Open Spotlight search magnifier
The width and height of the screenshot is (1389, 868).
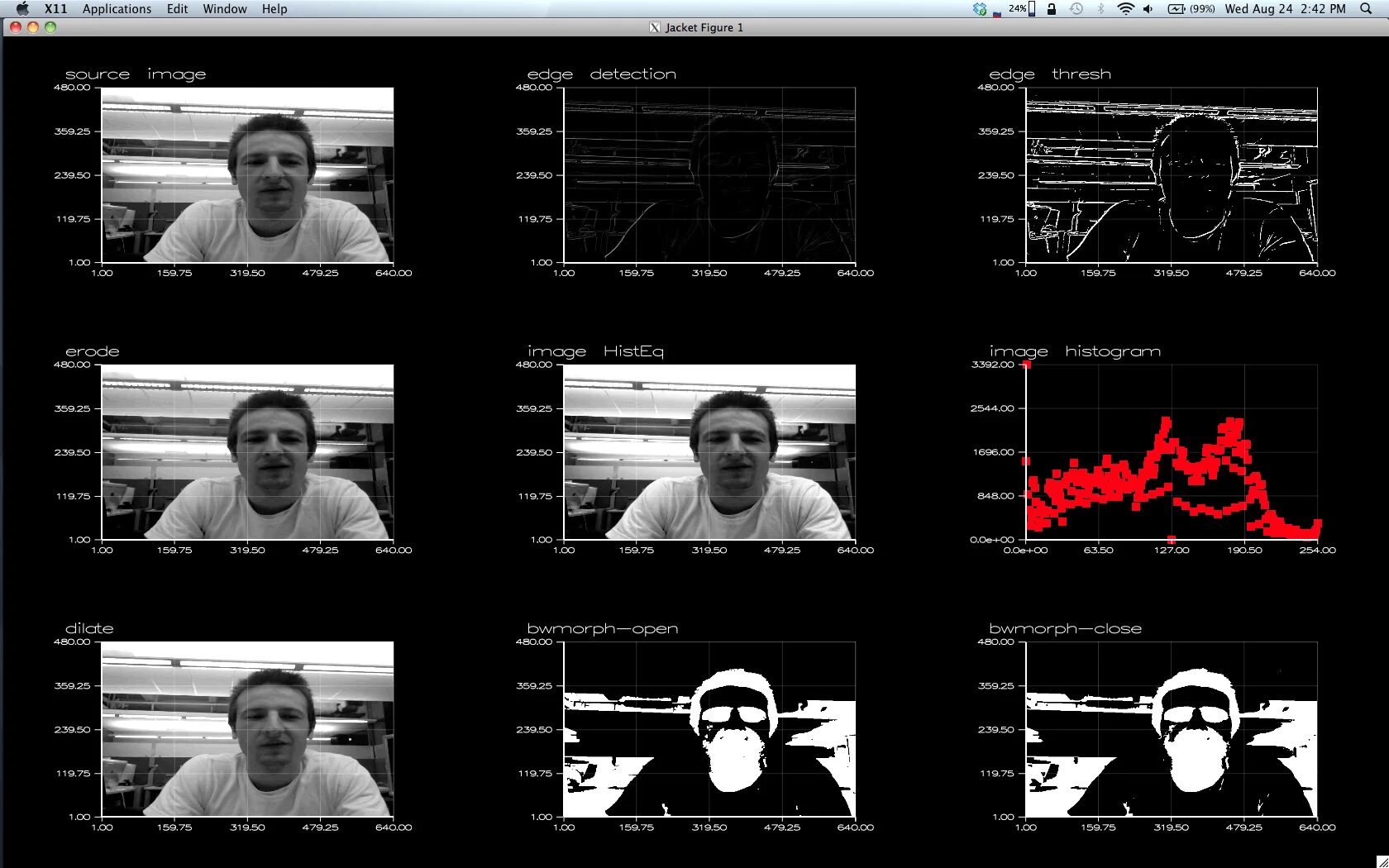(1366, 9)
